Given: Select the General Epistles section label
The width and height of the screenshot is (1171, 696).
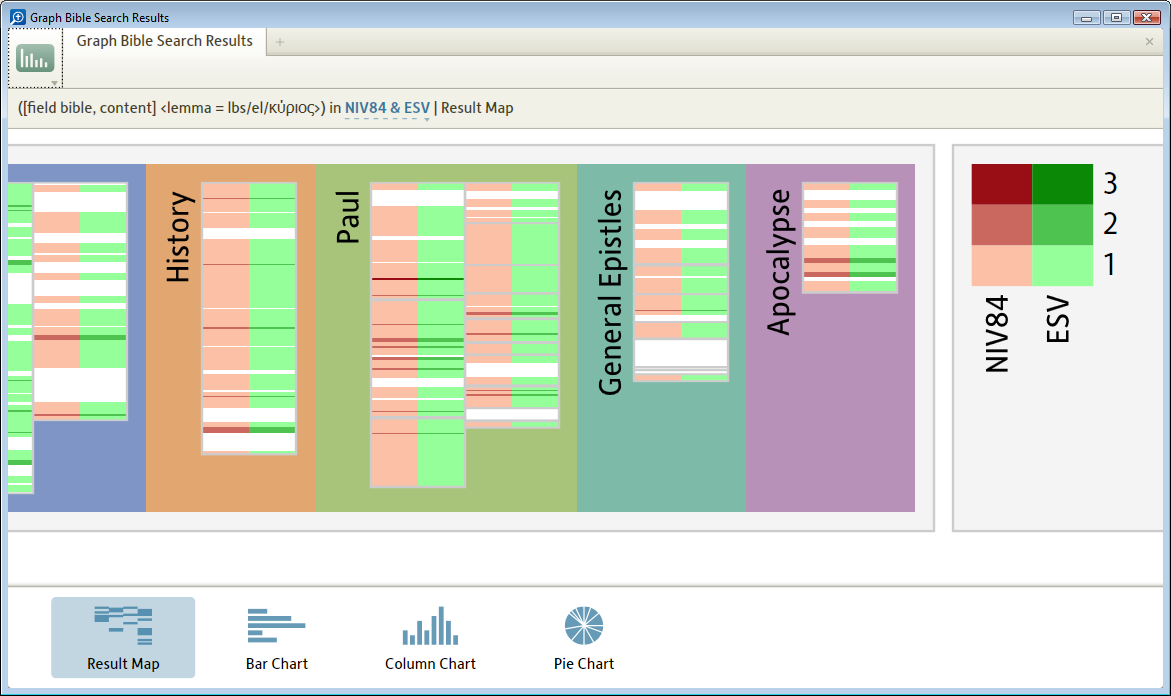Looking at the screenshot, I should pyautogui.click(x=610, y=292).
